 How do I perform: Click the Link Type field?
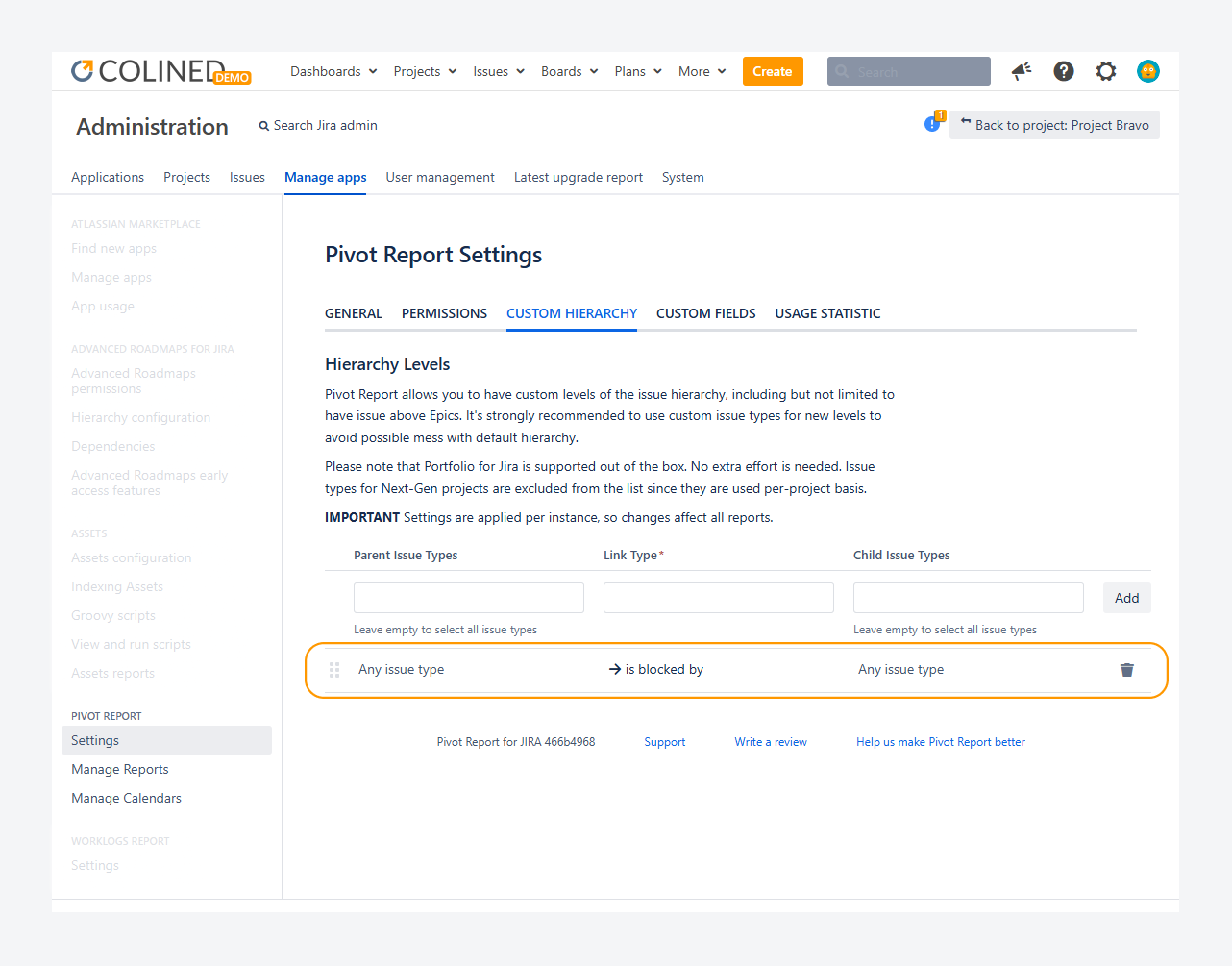[x=719, y=598]
